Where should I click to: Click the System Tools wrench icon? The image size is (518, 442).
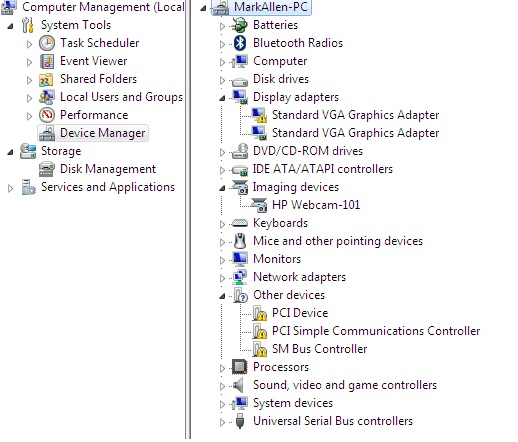(x=28, y=25)
